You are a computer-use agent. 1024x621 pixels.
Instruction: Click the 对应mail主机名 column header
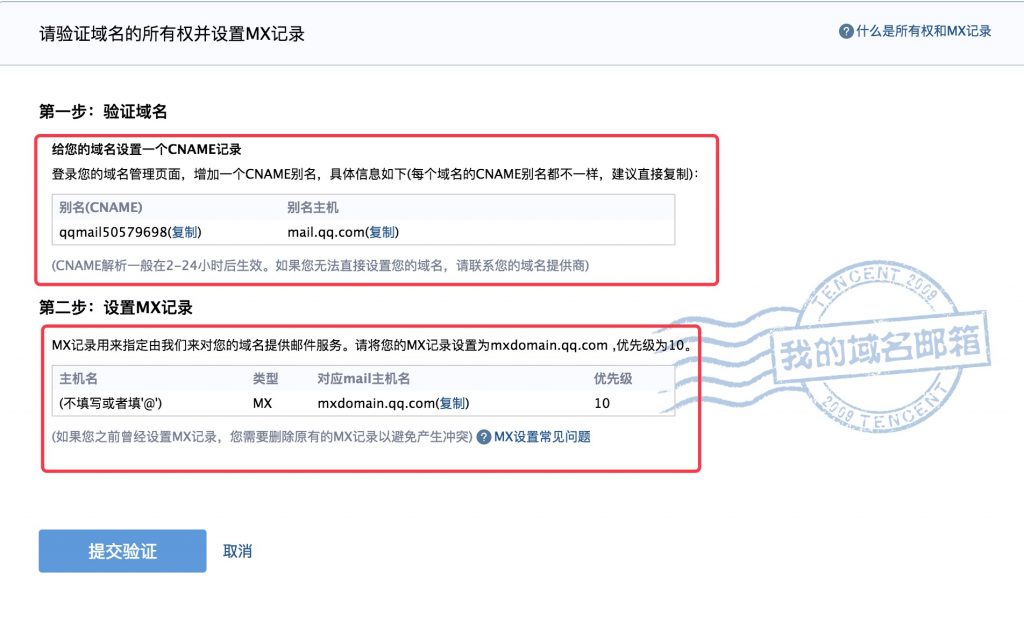(x=364, y=379)
